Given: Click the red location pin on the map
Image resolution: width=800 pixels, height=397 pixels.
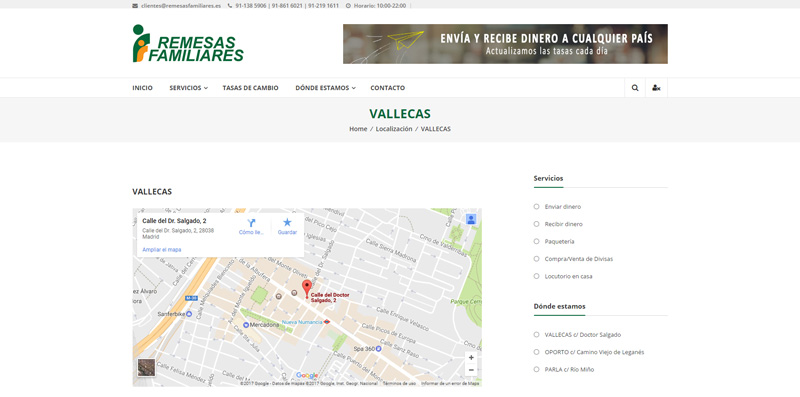Looking at the screenshot, I should pos(306,288).
